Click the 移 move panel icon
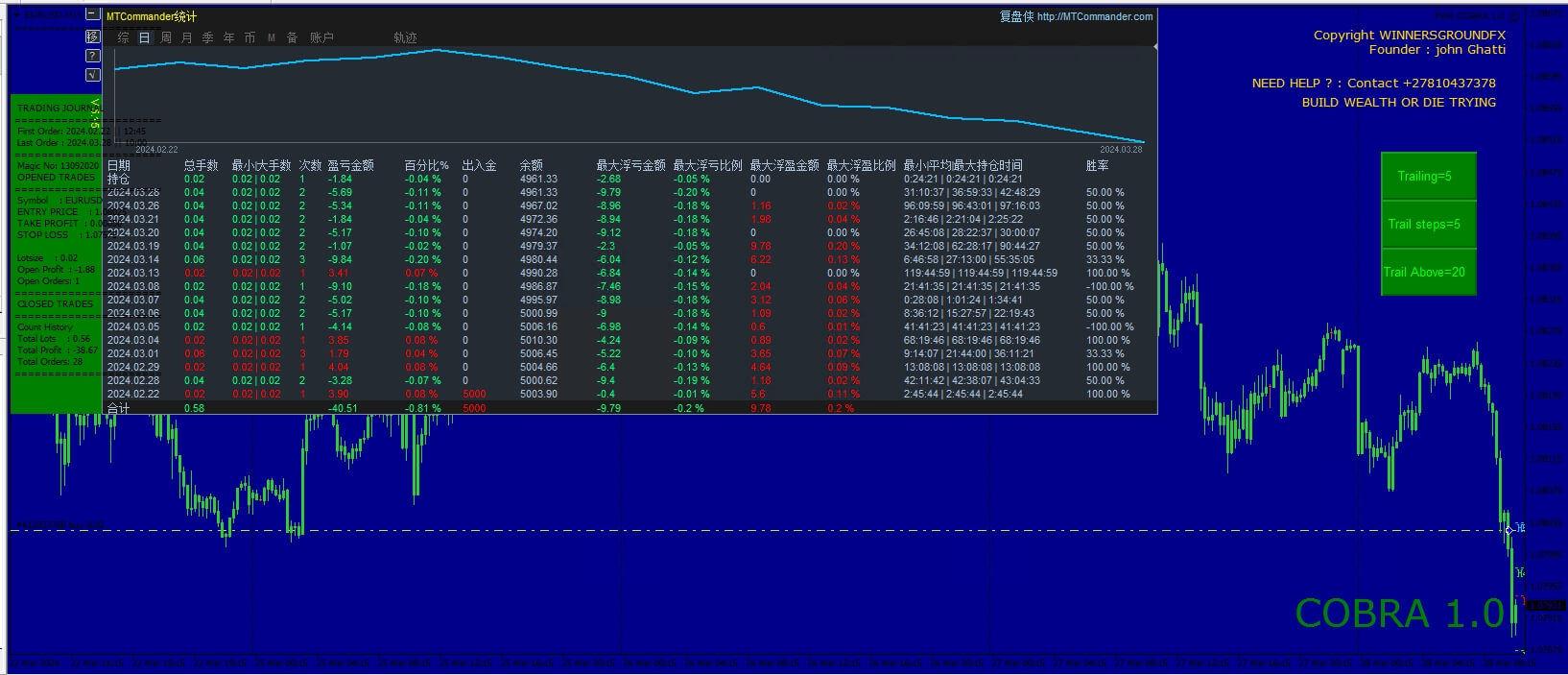 (x=92, y=36)
